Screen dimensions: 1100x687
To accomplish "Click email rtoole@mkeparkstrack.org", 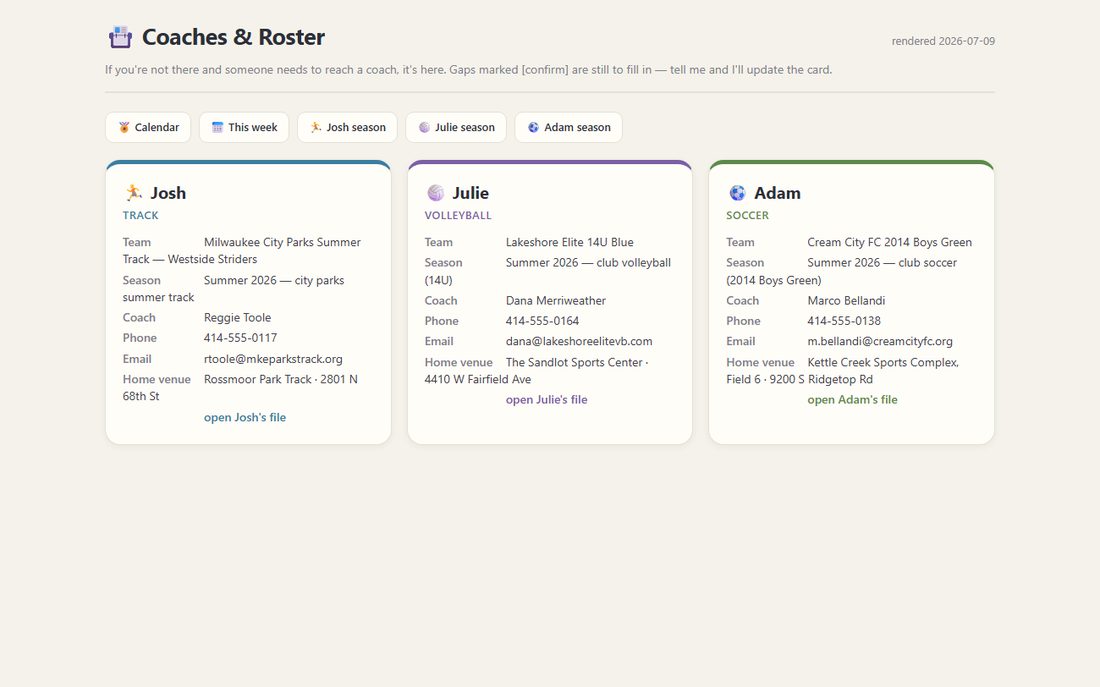I will tap(273, 359).
